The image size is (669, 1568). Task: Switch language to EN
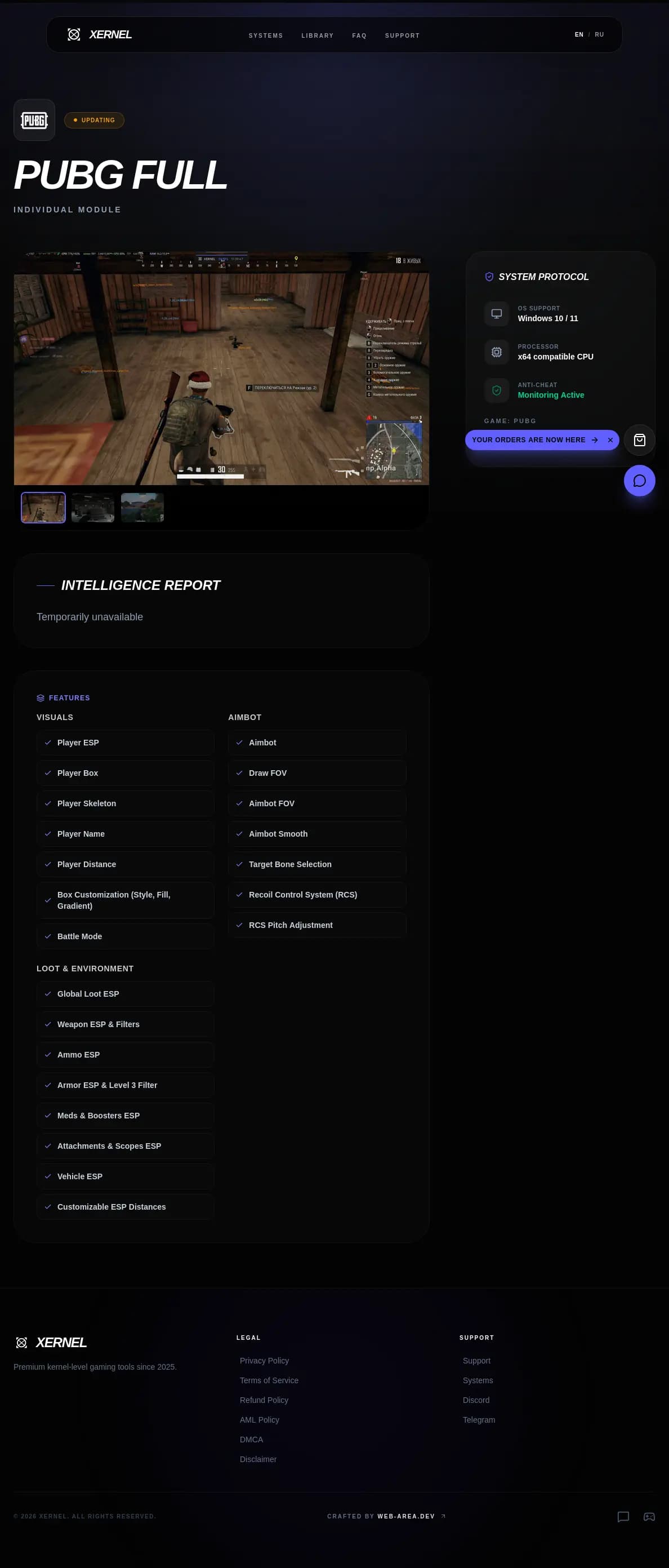tap(579, 35)
